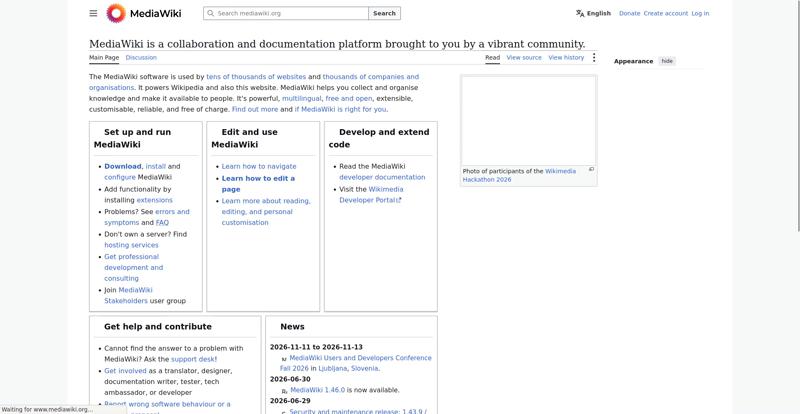Click Learn how to navigate
Screen dimensions: 800x414
click(x=259, y=166)
